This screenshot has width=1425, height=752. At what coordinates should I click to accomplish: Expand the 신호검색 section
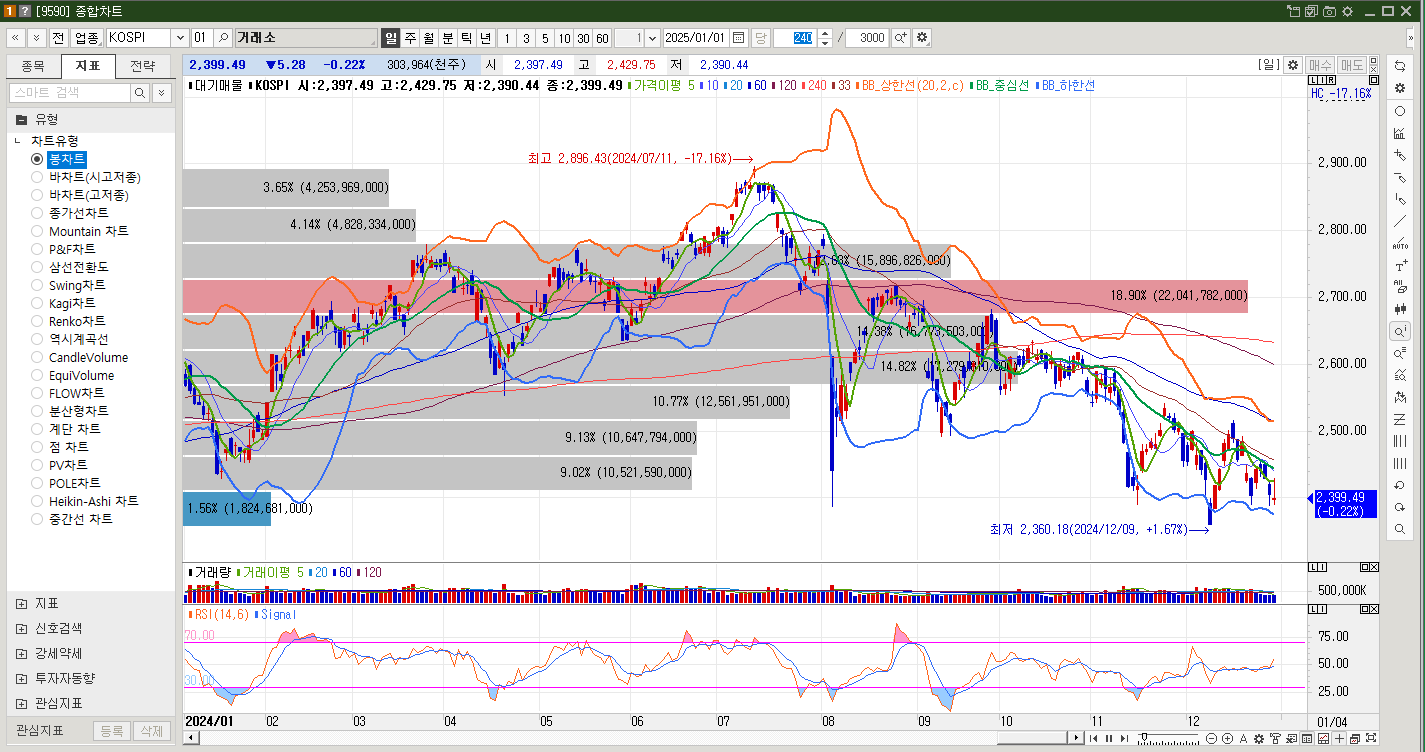pyautogui.click(x=21, y=629)
